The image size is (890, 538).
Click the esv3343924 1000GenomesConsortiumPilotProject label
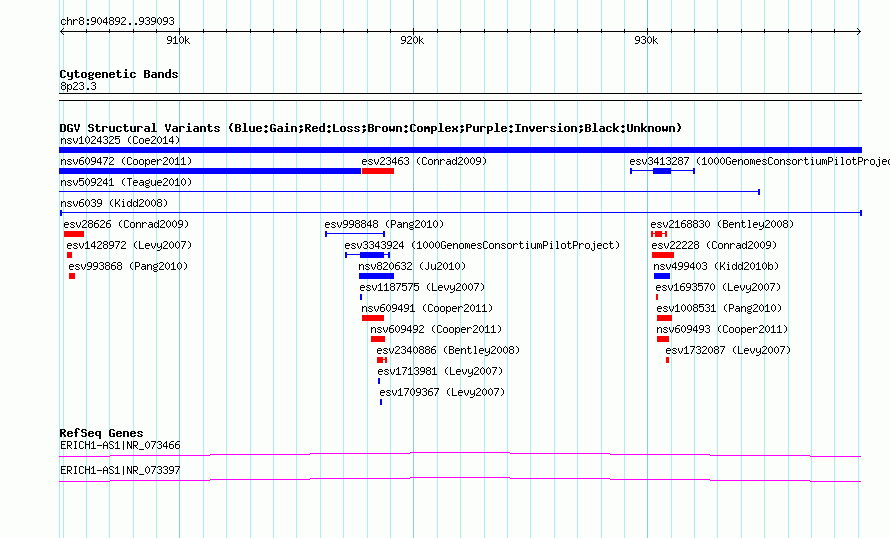pos(482,245)
